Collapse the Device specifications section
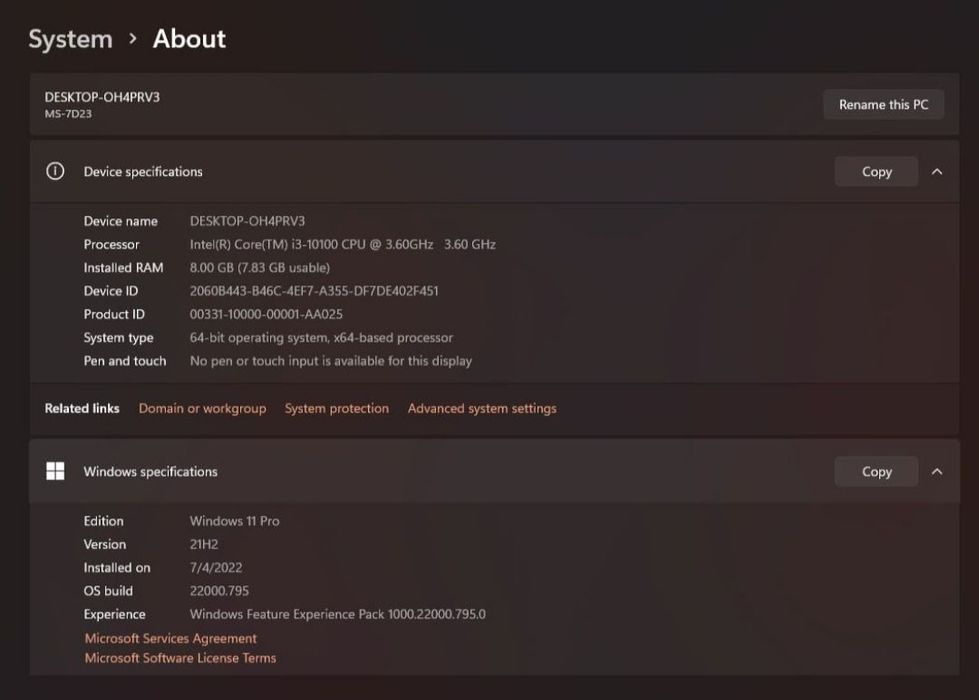Viewport: 979px width, 700px height. (x=937, y=172)
